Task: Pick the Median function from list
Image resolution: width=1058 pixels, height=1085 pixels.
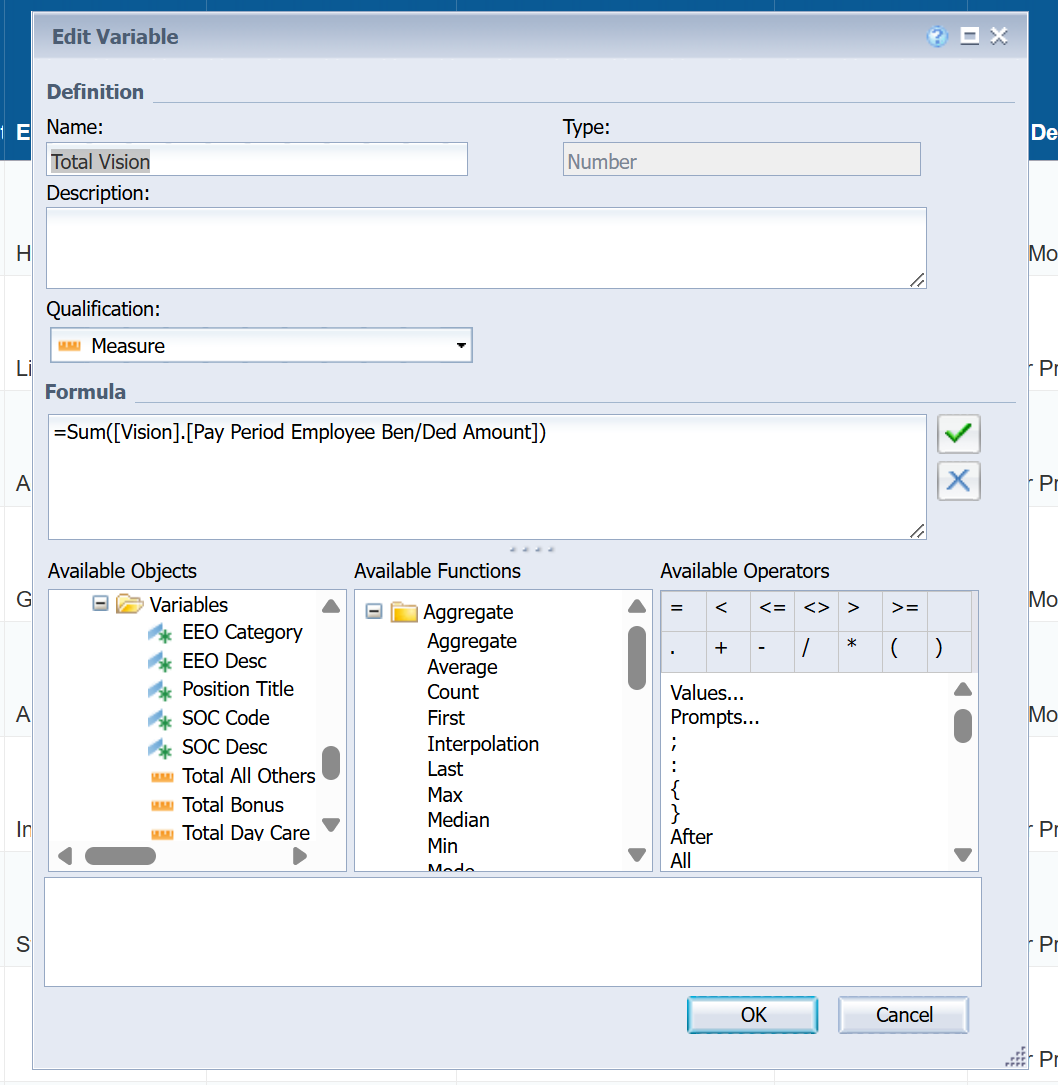Action: pos(458,820)
